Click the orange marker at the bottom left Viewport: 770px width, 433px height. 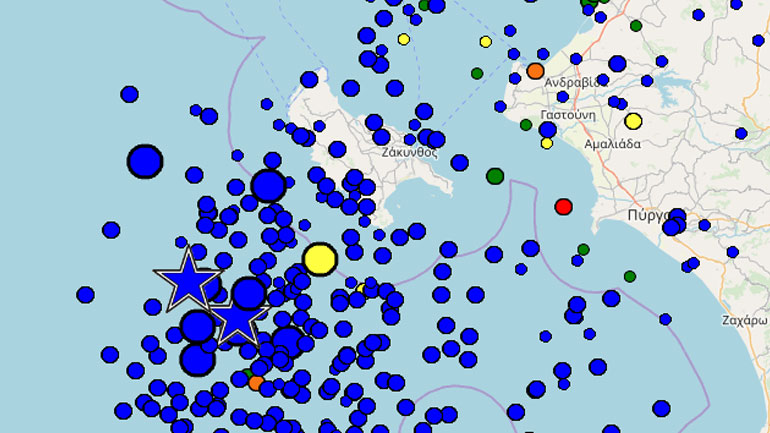click(255, 382)
